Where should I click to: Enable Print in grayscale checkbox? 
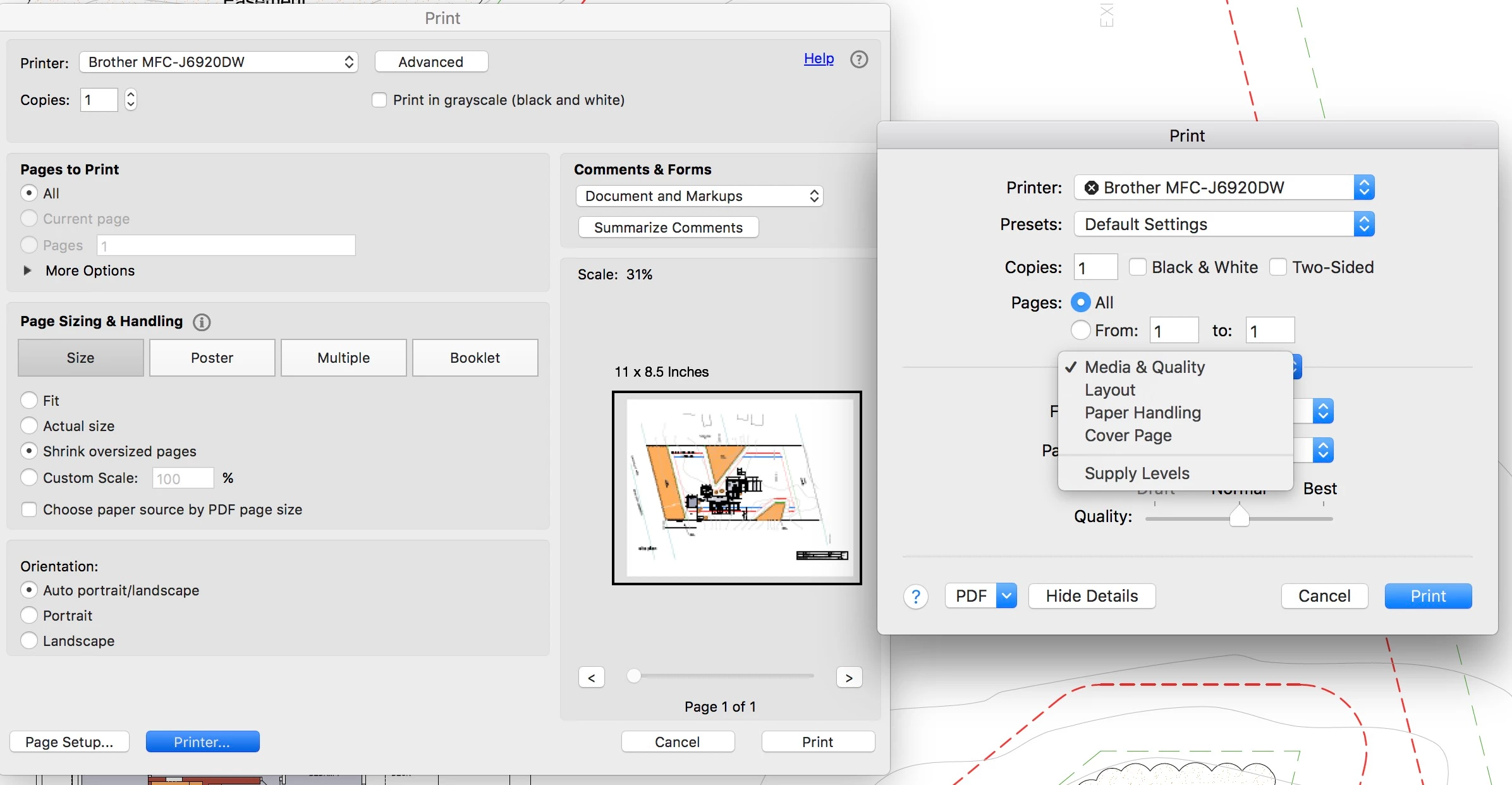click(x=379, y=100)
